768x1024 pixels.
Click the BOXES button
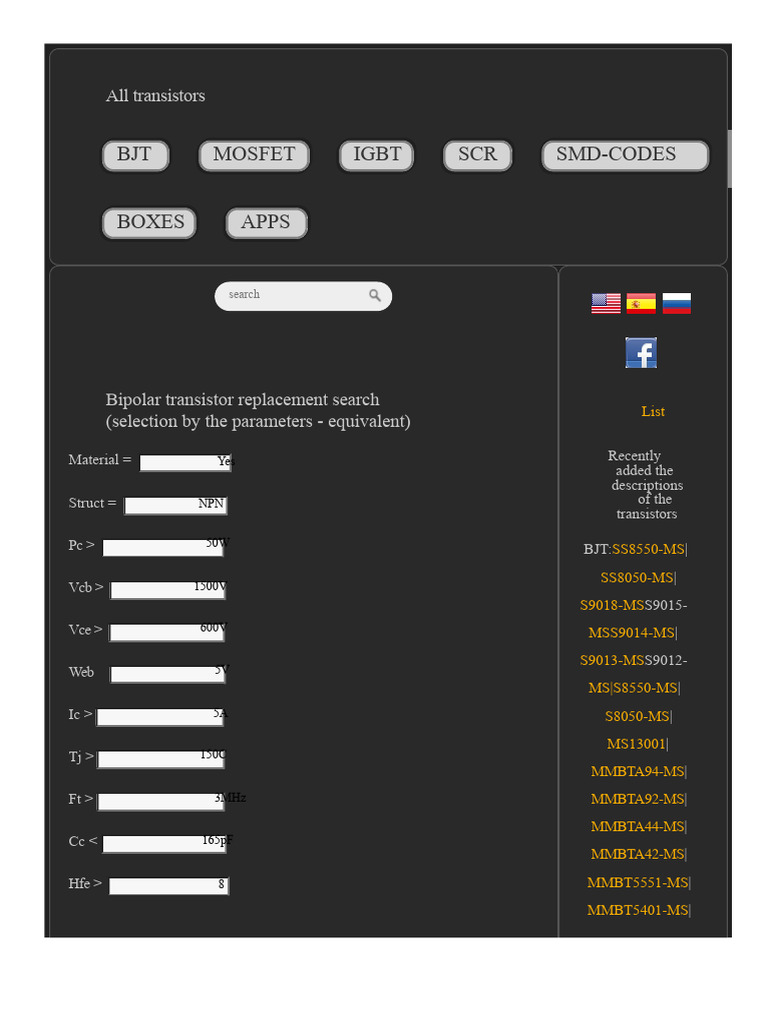pos(150,223)
